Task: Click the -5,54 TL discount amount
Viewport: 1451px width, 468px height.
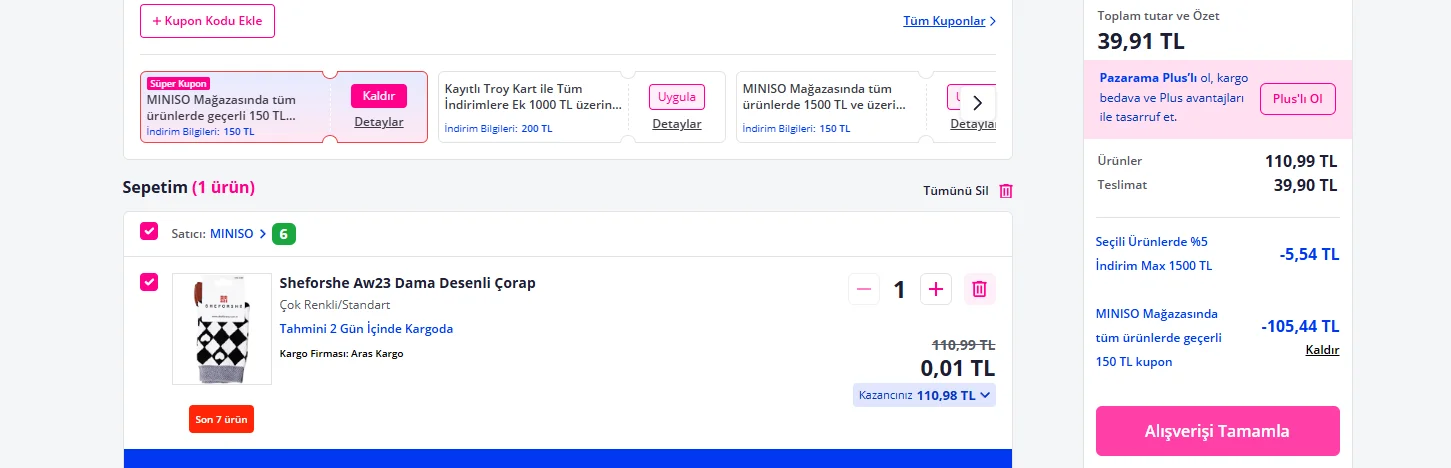Action: tap(1309, 254)
